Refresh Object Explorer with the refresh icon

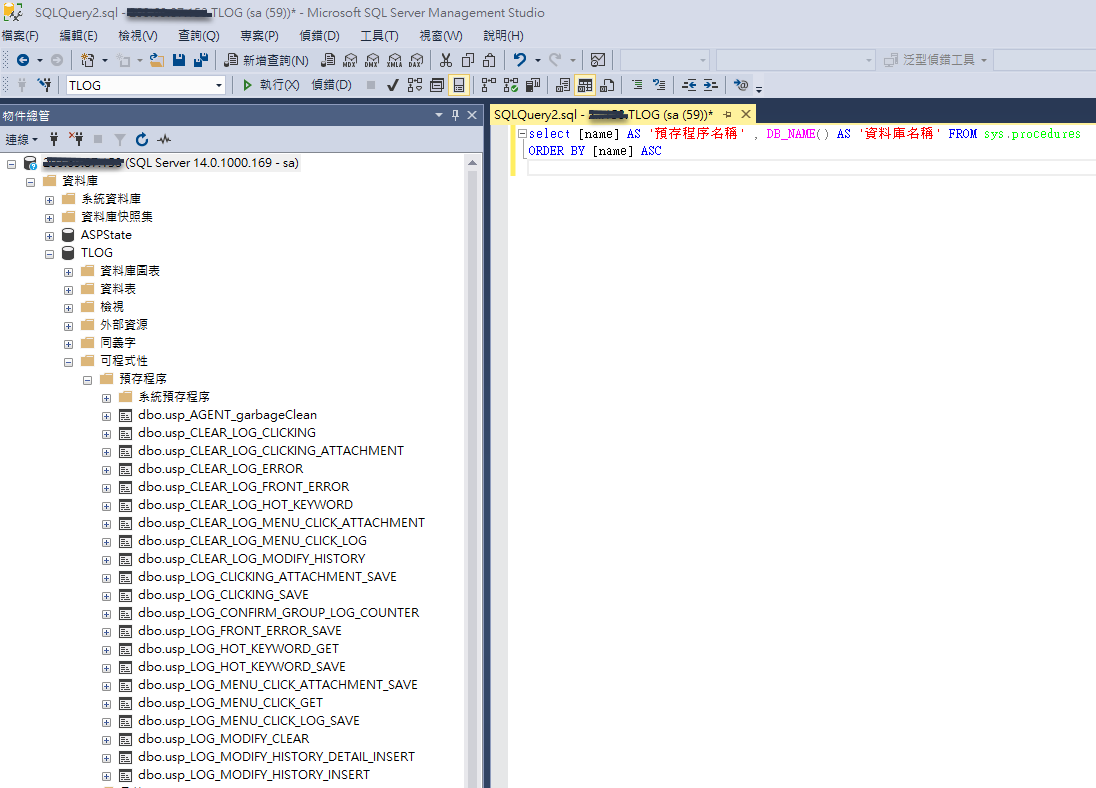pos(142,139)
